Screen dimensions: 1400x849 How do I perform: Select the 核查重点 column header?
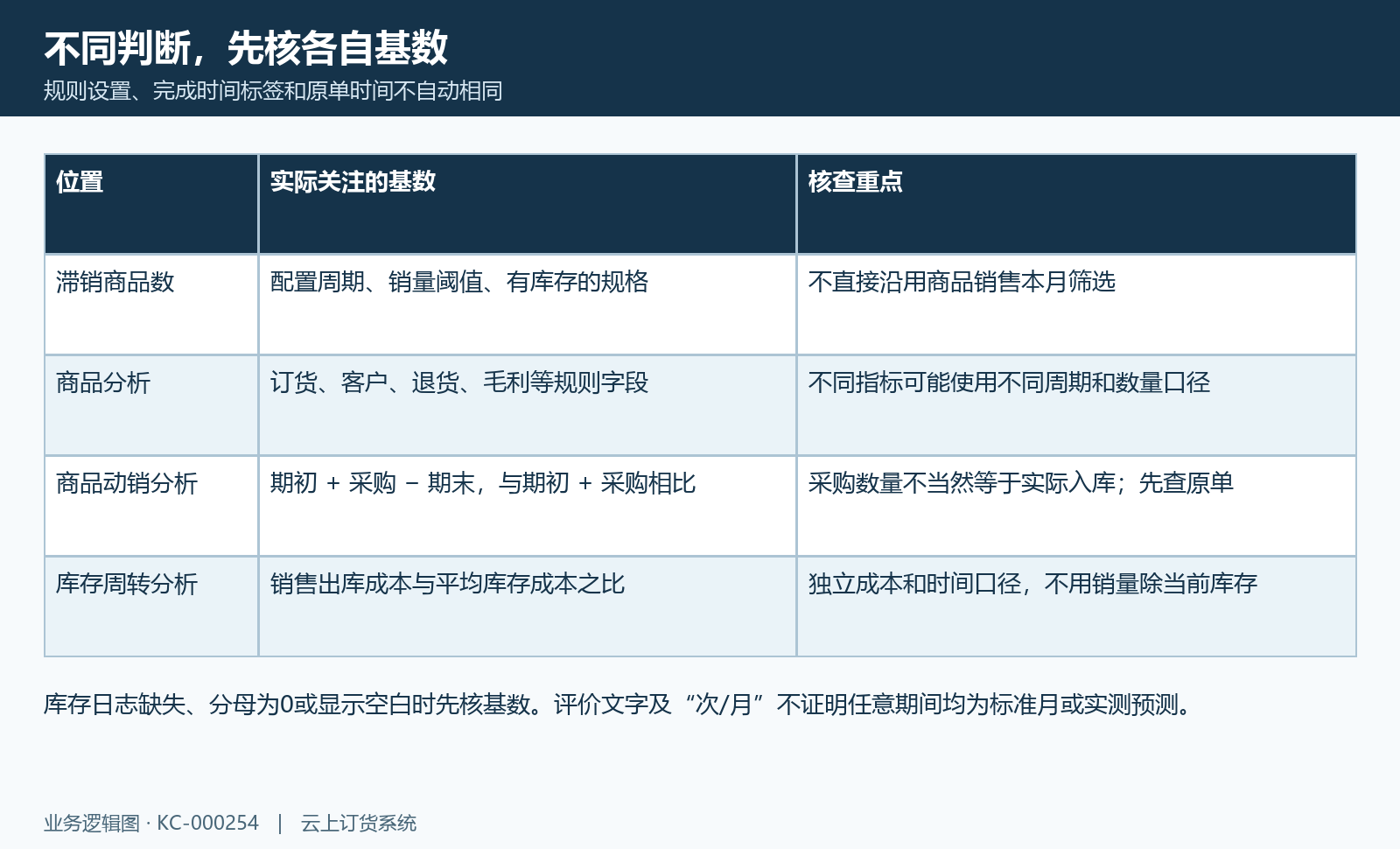1076,204
